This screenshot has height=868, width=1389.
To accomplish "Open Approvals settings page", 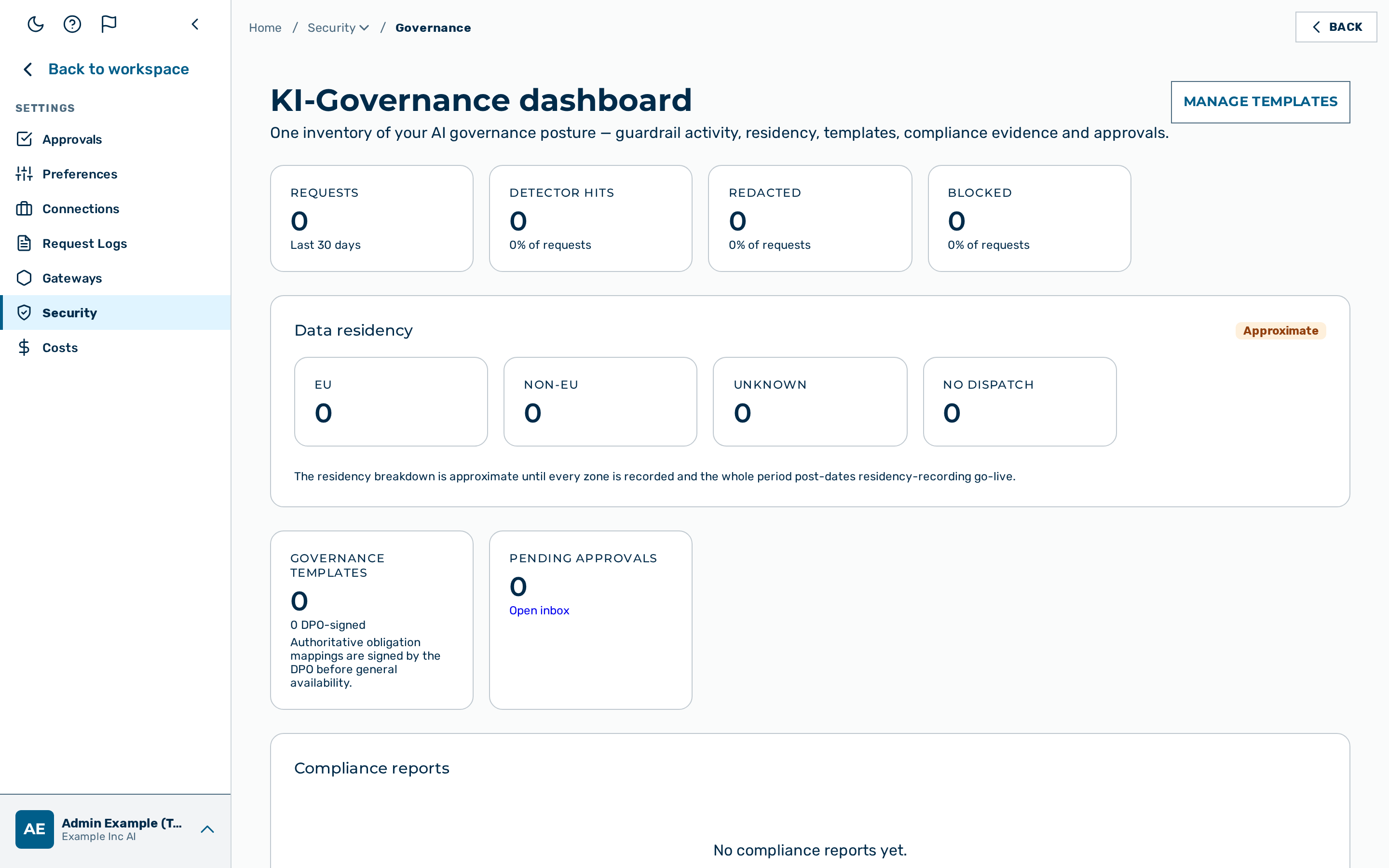I will coord(115,139).
